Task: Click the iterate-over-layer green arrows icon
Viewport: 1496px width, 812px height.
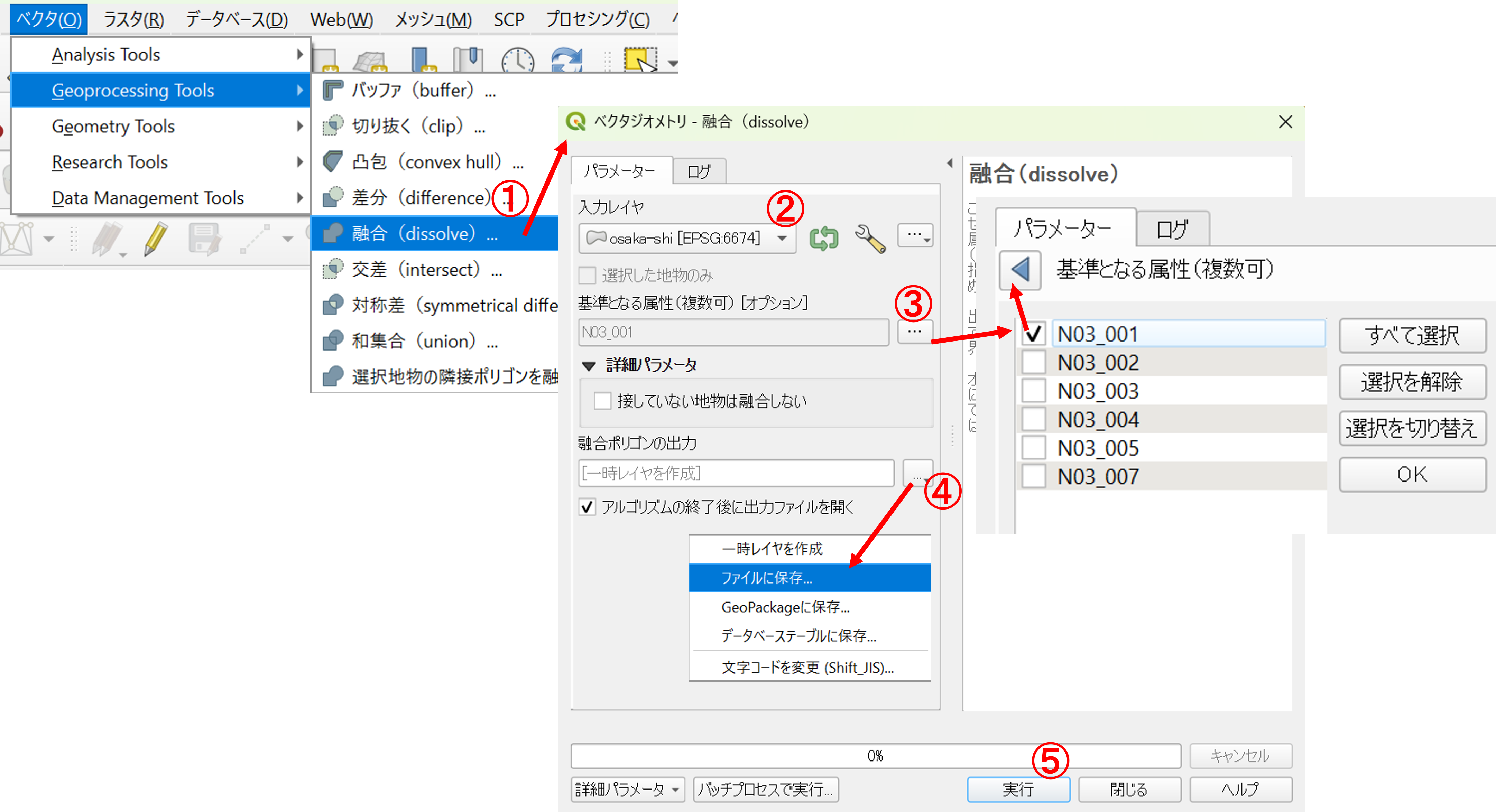Action: coord(823,238)
